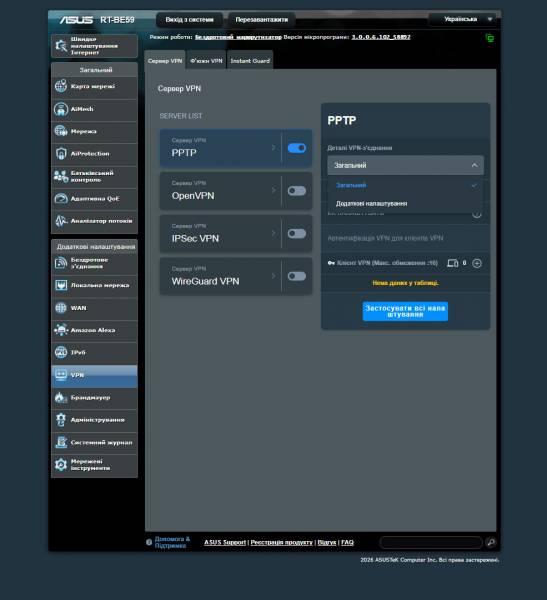Click the administration gear icon
547x600 pixels.
coord(61,420)
